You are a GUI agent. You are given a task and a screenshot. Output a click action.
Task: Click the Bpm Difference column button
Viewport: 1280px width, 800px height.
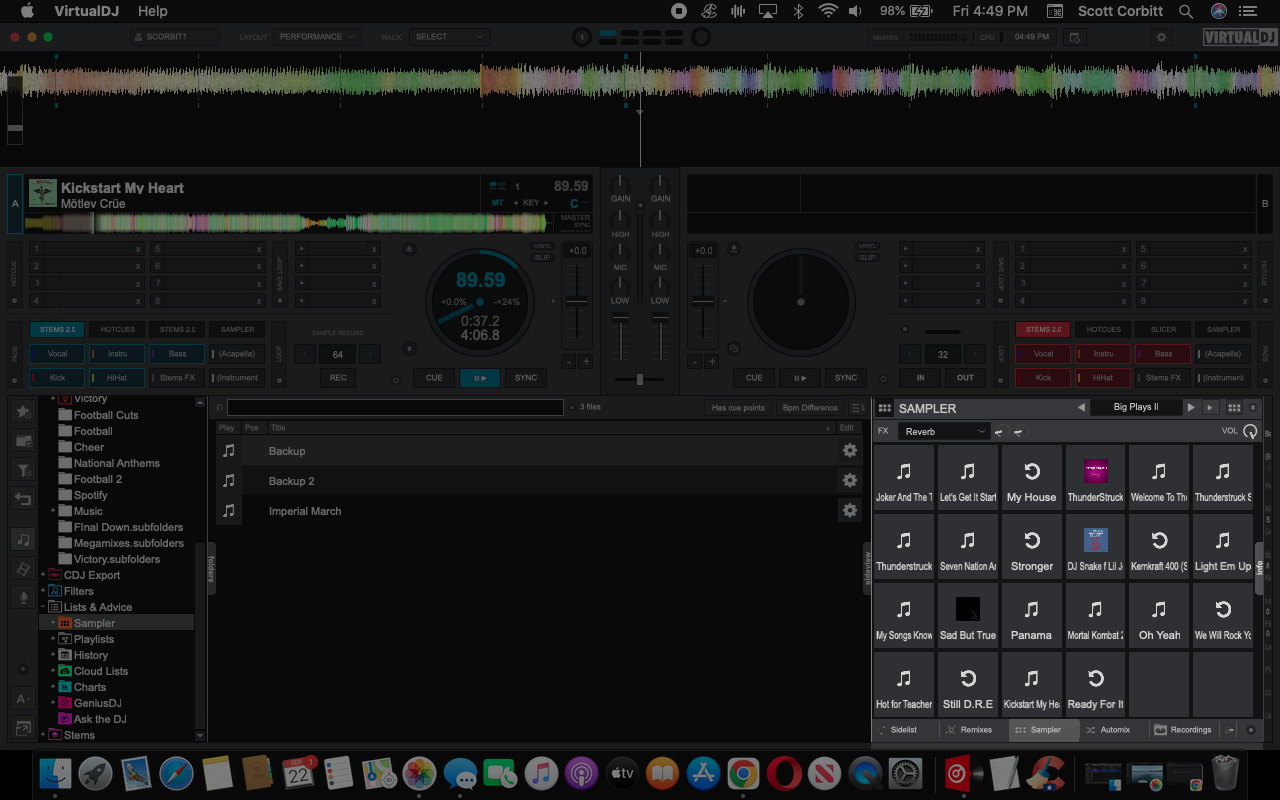810,408
